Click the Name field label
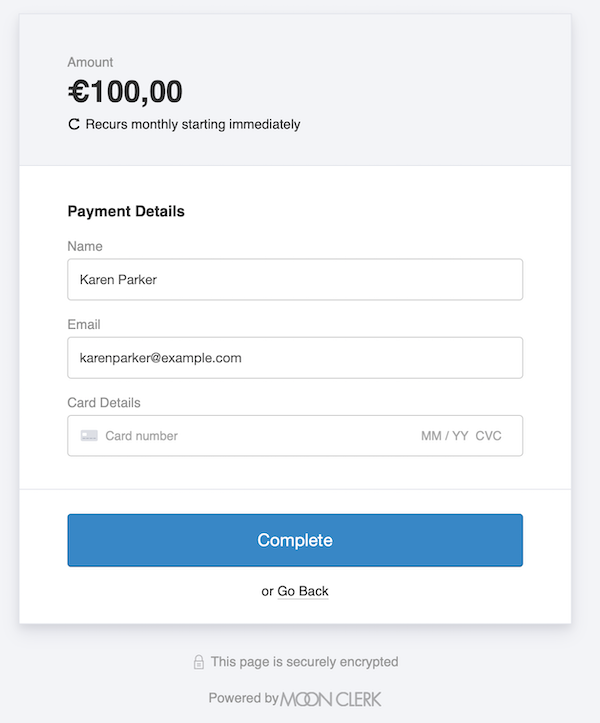The width and height of the screenshot is (600, 723). tap(85, 246)
